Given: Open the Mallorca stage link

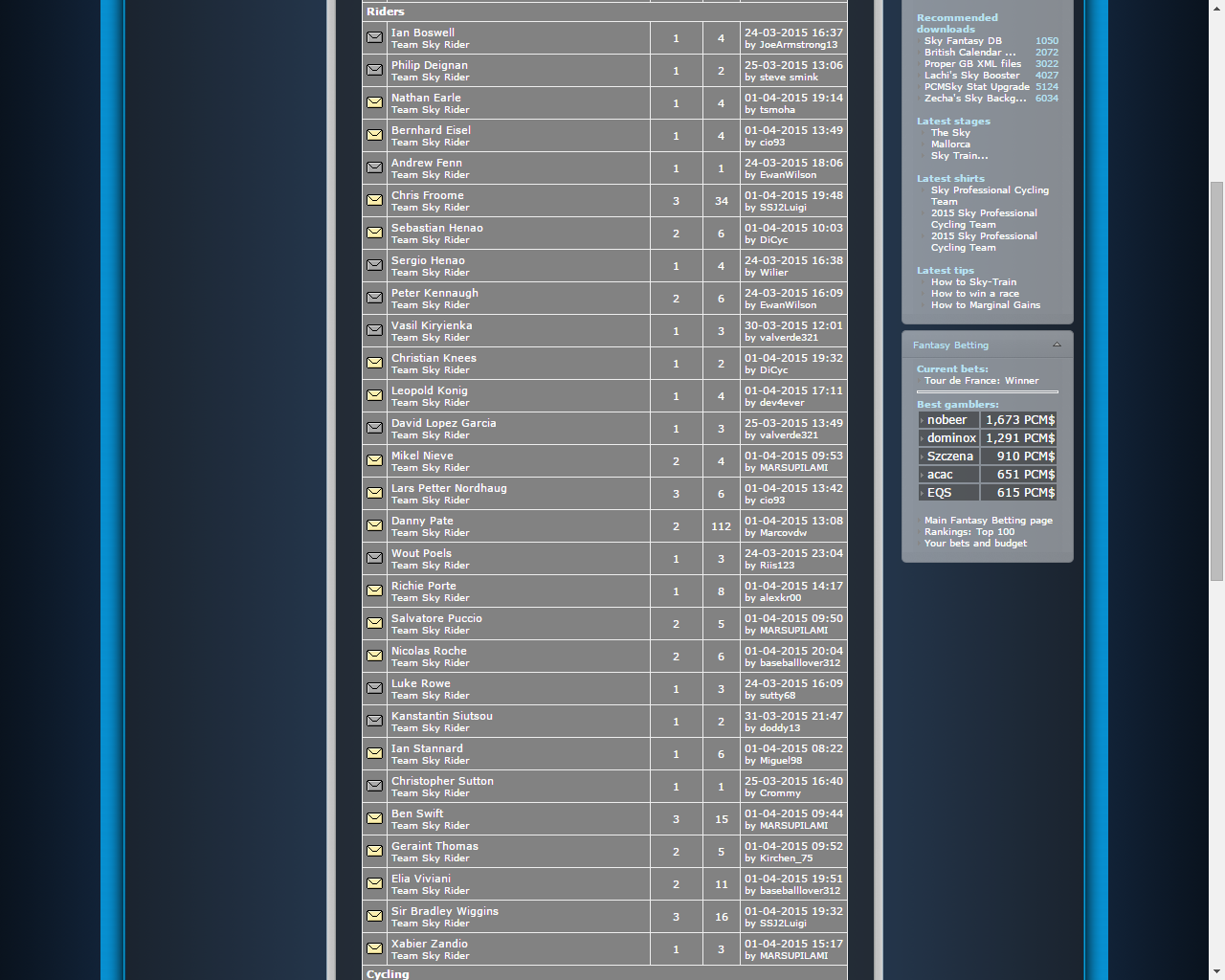Looking at the screenshot, I should pyautogui.click(x=950, y=145).
